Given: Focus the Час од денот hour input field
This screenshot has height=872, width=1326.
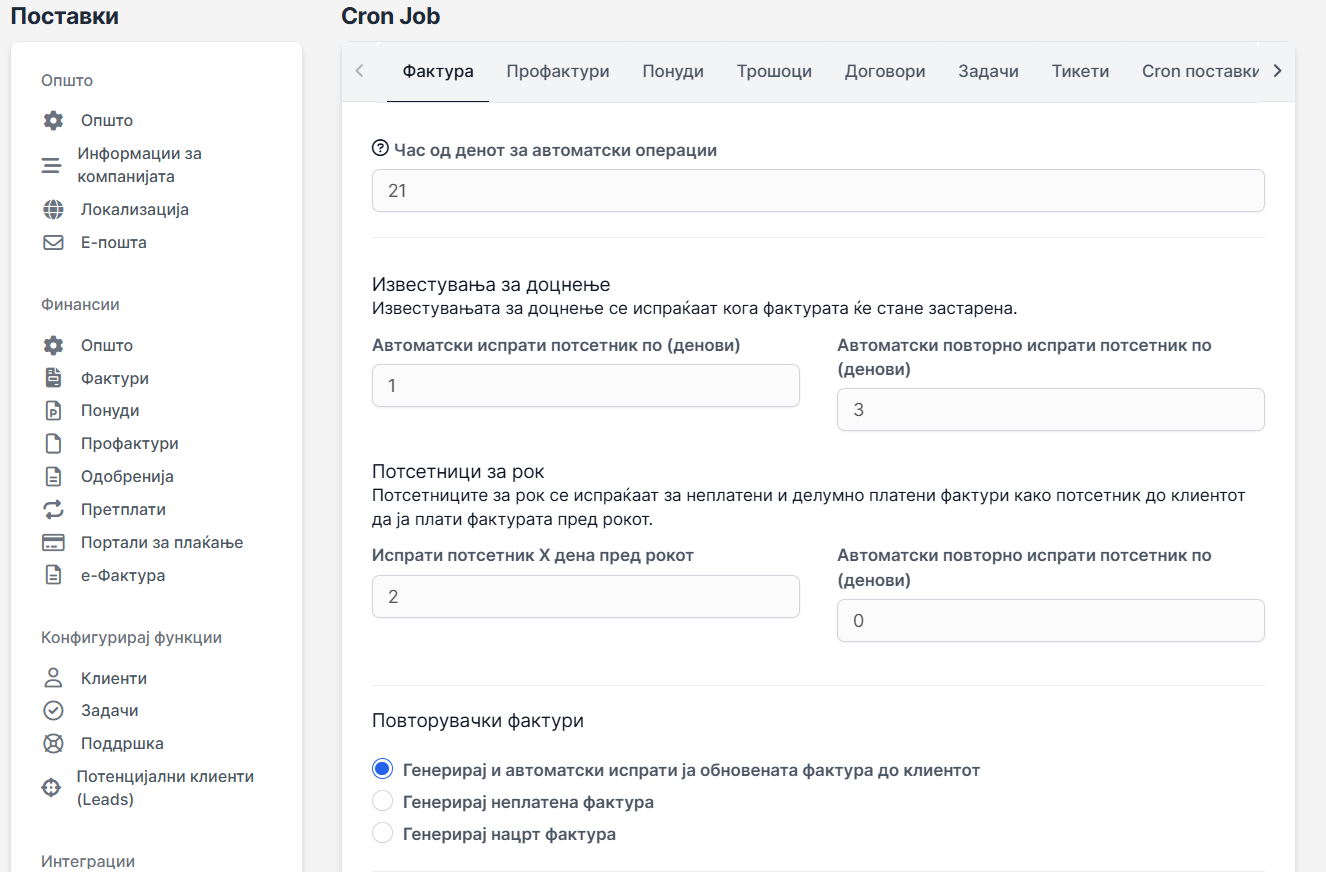Looking at the screenshot, I should [x=817, y=190].
